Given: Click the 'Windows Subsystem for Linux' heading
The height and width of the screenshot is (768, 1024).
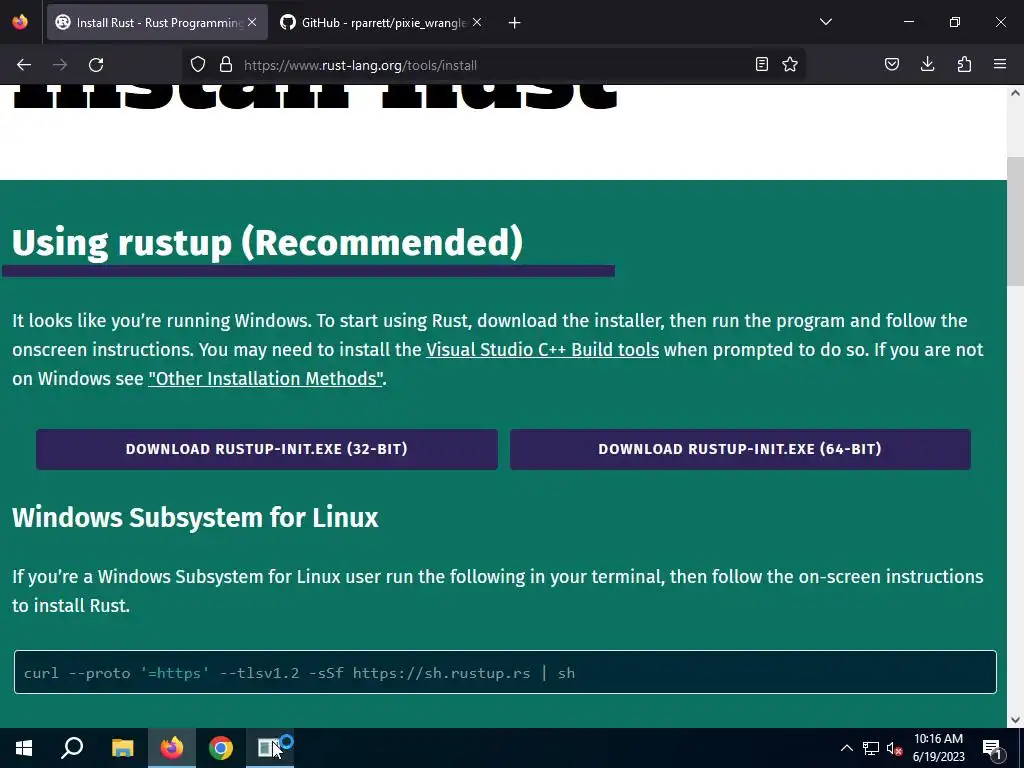Looking at the screenshot, I should pyautogui.click(x=195, y=517).
